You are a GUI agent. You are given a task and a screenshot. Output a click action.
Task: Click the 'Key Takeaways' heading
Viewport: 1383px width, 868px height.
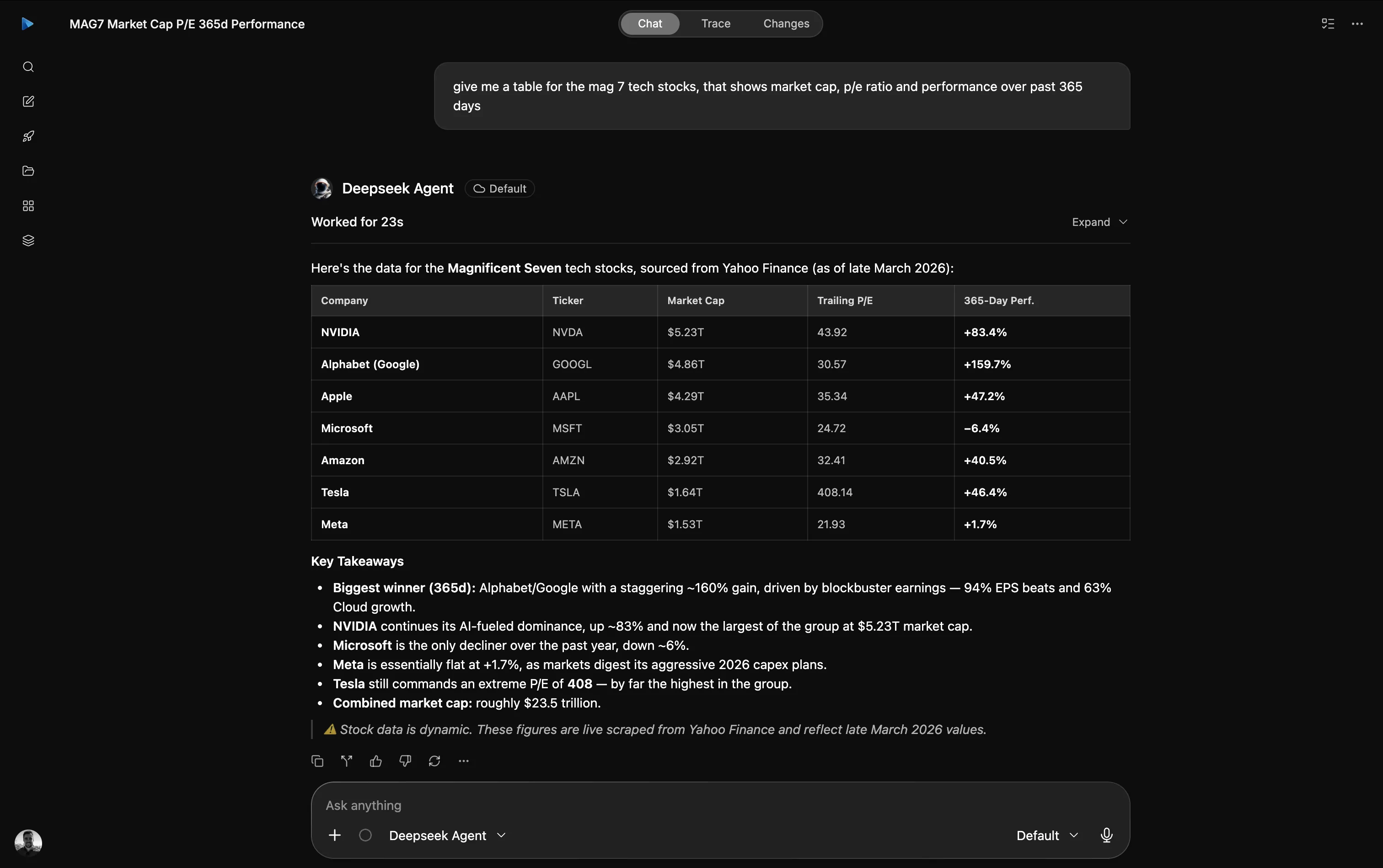click(357, 561)
